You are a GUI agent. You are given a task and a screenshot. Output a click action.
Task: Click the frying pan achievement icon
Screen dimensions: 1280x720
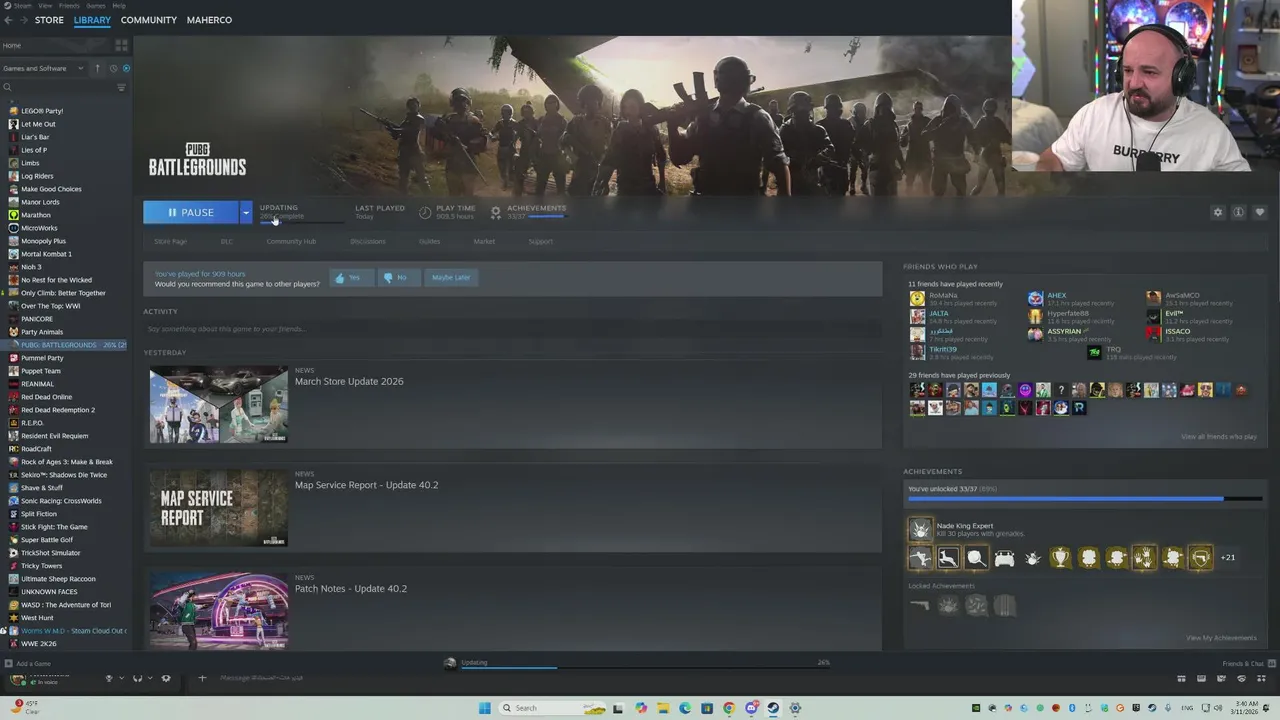coord(976,558)
